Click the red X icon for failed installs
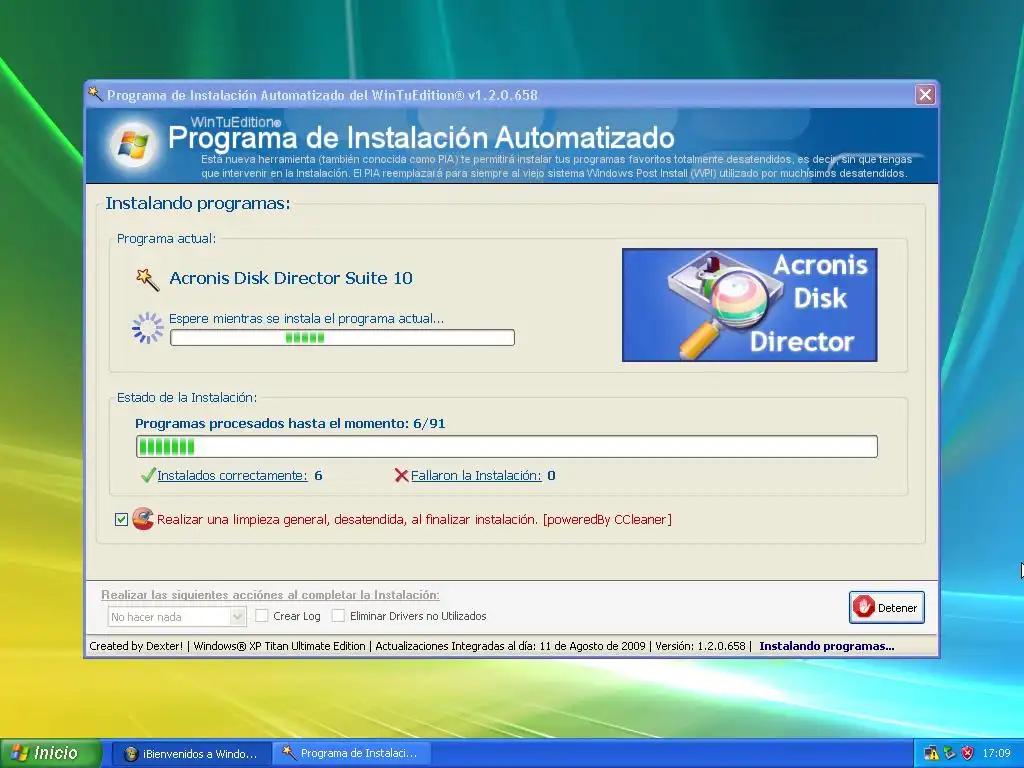The image size is (1024, 768). click(401, 475)
